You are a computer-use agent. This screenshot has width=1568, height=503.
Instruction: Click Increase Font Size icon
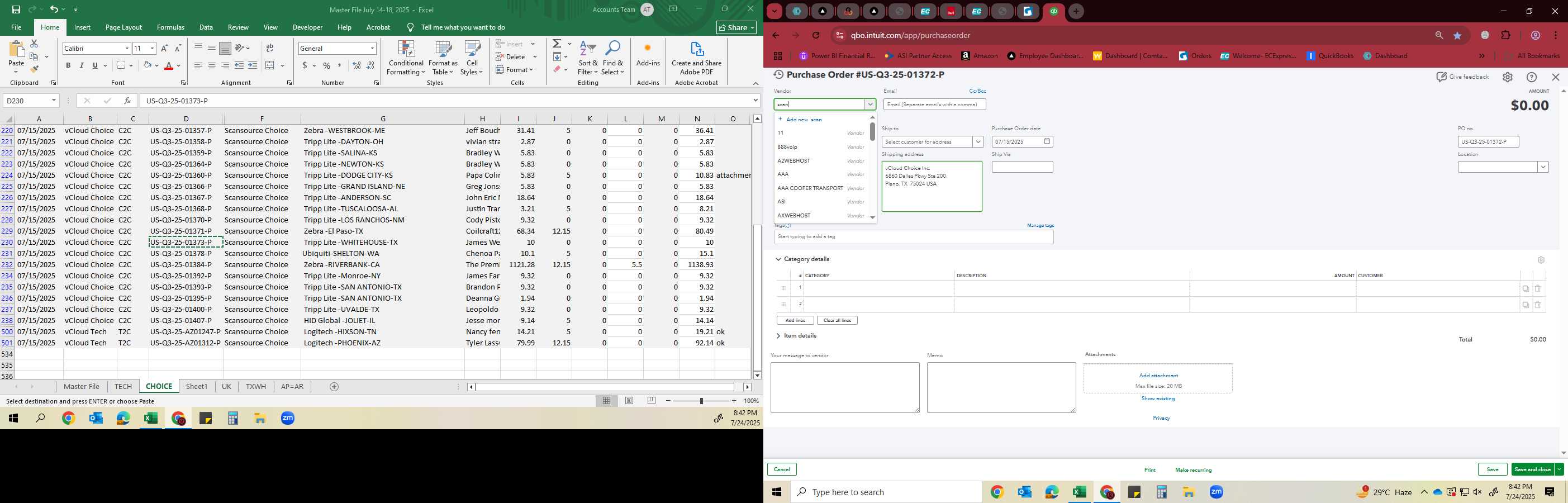tap(164, 48)
